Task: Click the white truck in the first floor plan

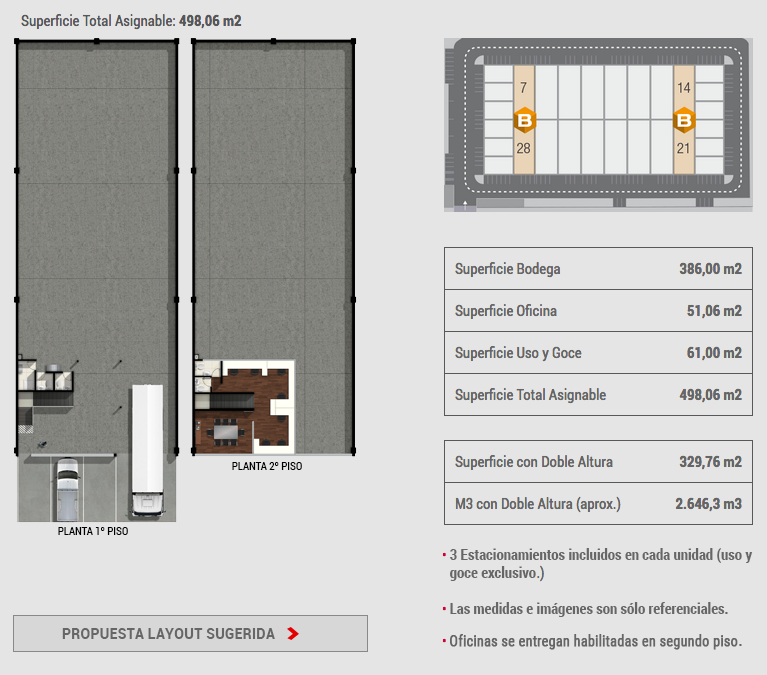Action: [x=146, y=450]
